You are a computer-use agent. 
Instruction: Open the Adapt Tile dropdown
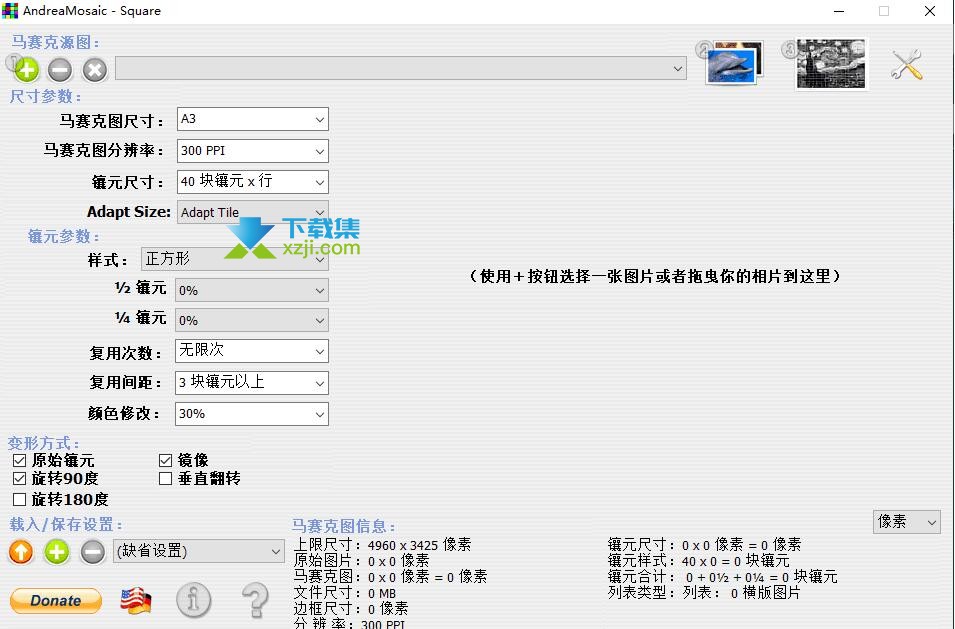253,212
